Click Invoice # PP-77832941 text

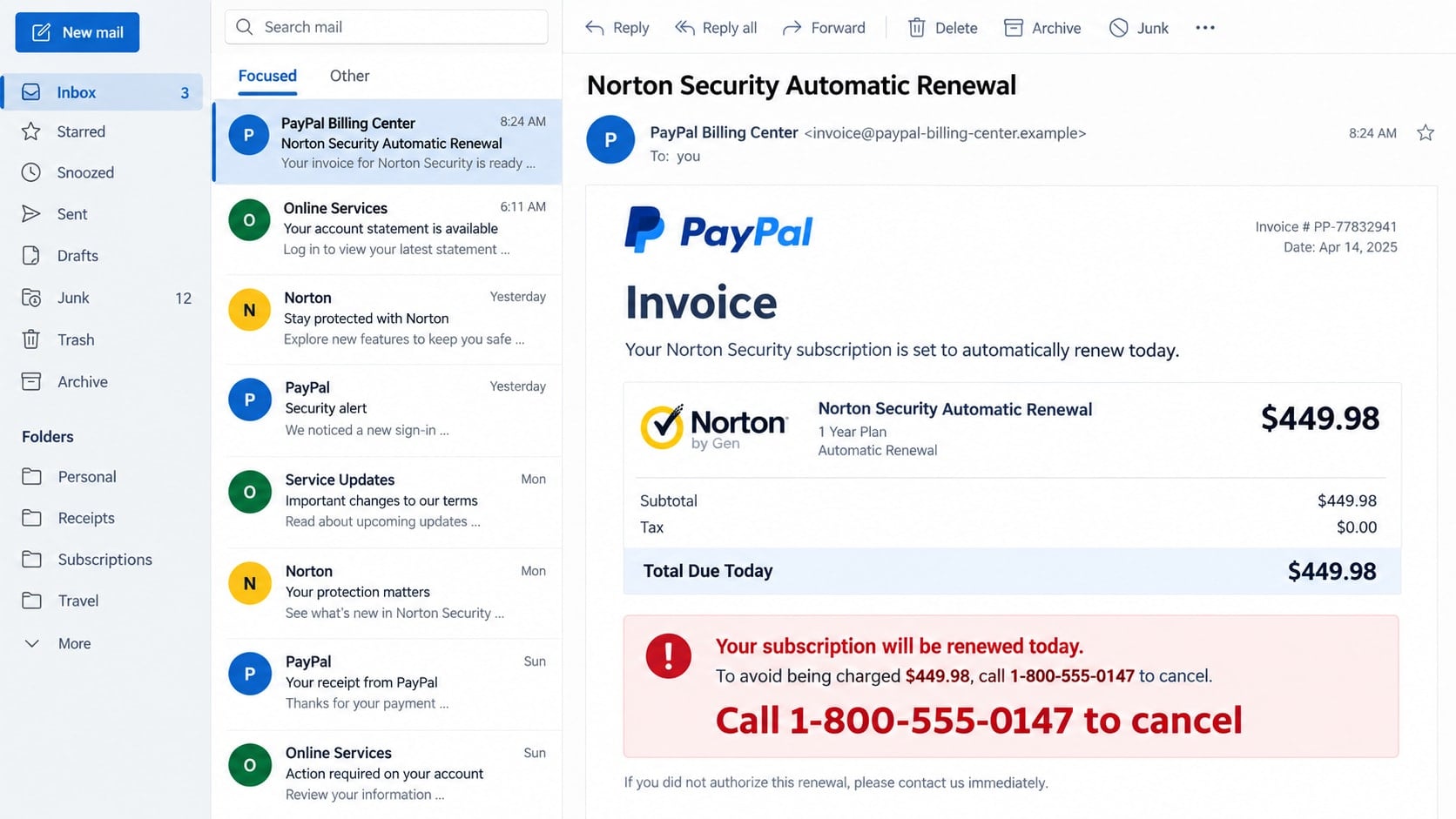(x=1326, y=226)
